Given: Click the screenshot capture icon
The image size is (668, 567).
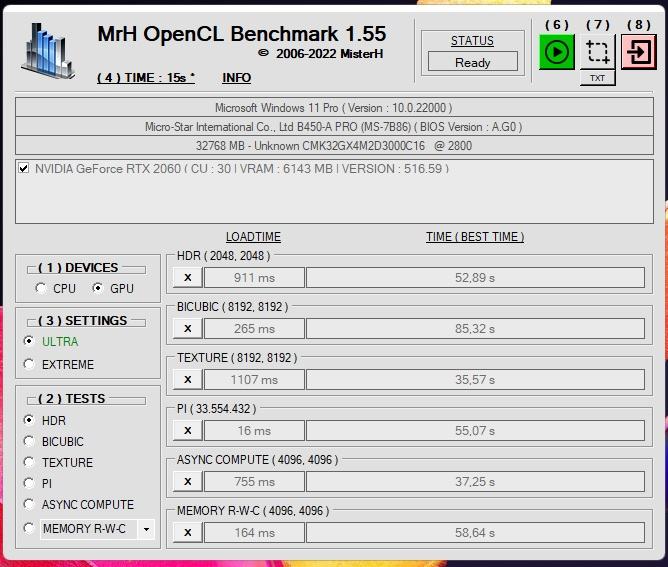Looking at the screenshot, I should click(x=597, y=52).
